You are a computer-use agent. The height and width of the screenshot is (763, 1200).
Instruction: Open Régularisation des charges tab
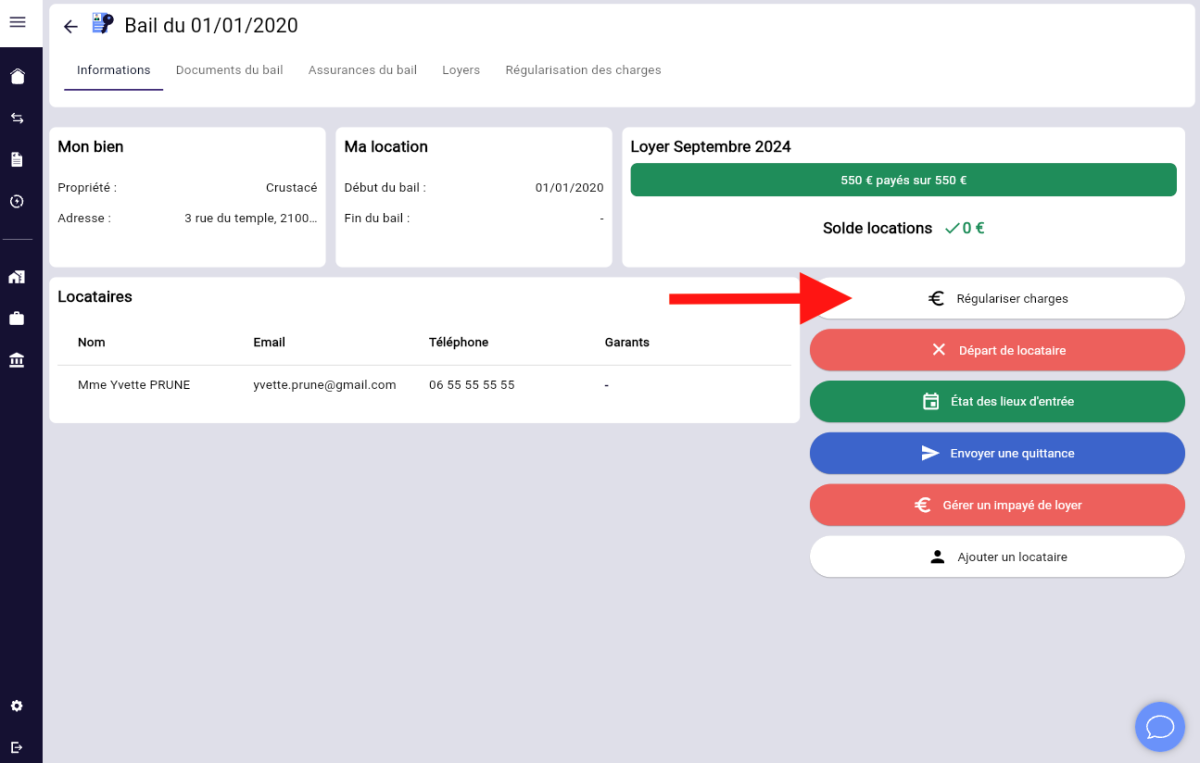(583, 70)
